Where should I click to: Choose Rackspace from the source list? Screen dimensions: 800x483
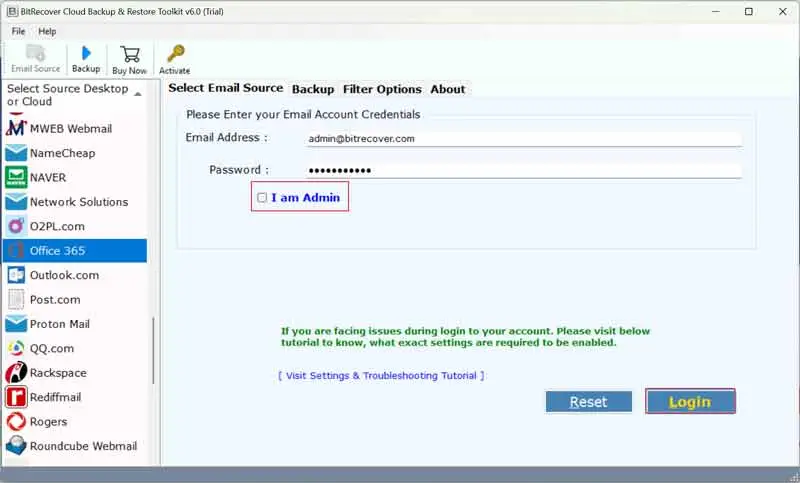[x=58, y=373]
